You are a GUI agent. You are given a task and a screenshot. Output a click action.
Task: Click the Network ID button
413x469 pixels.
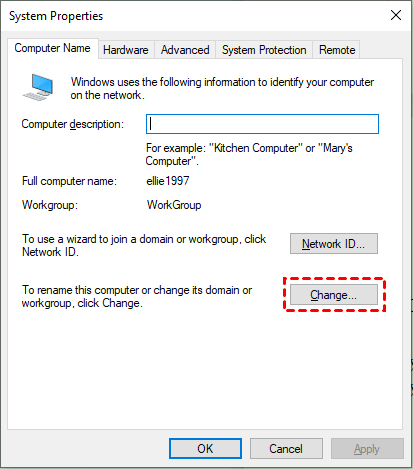click(x=334, y=244)
